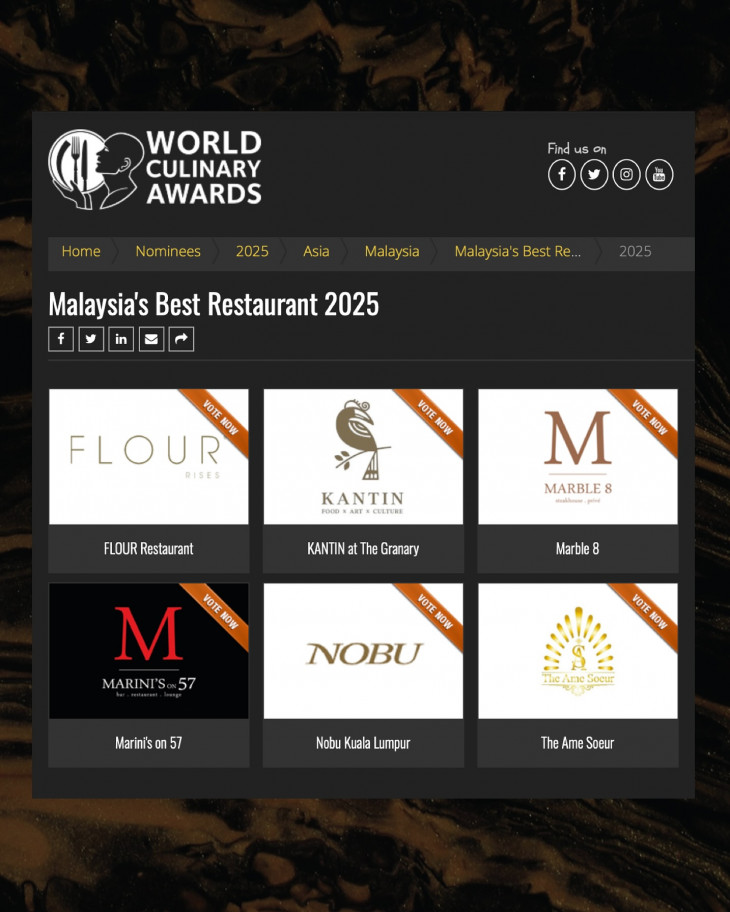
Task: Vote Now ribbon on FLOUR card
Action: [220, 418]
